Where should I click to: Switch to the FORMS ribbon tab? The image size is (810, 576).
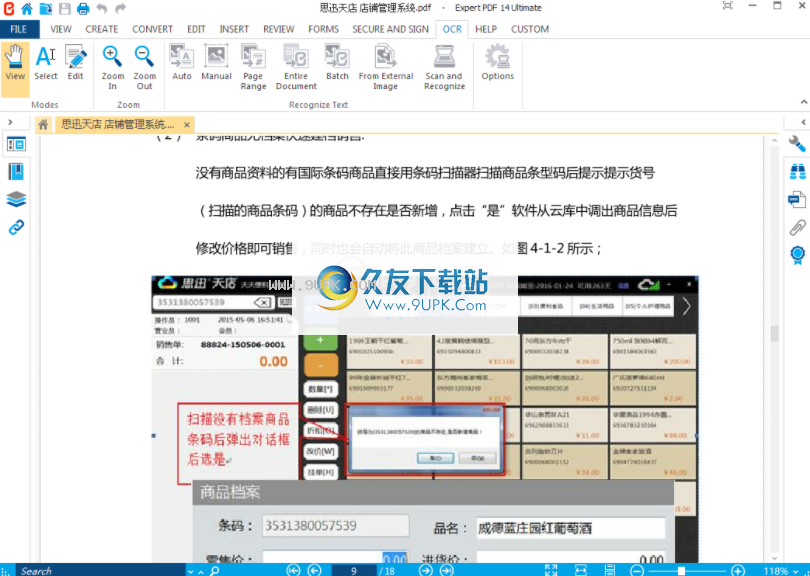(323, 29)
